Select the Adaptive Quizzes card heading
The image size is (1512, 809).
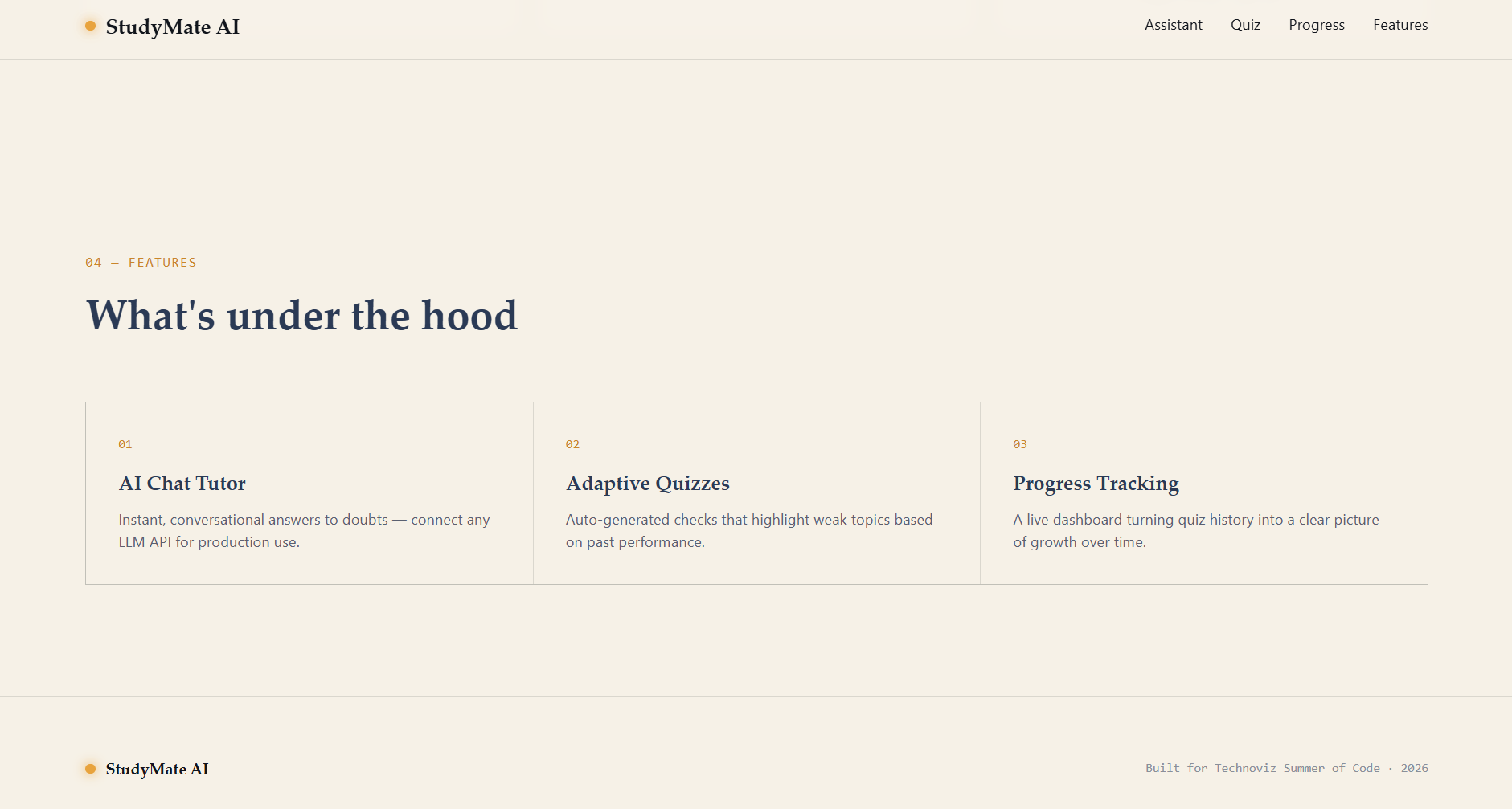pyautogui.click(x=648, y=483)
